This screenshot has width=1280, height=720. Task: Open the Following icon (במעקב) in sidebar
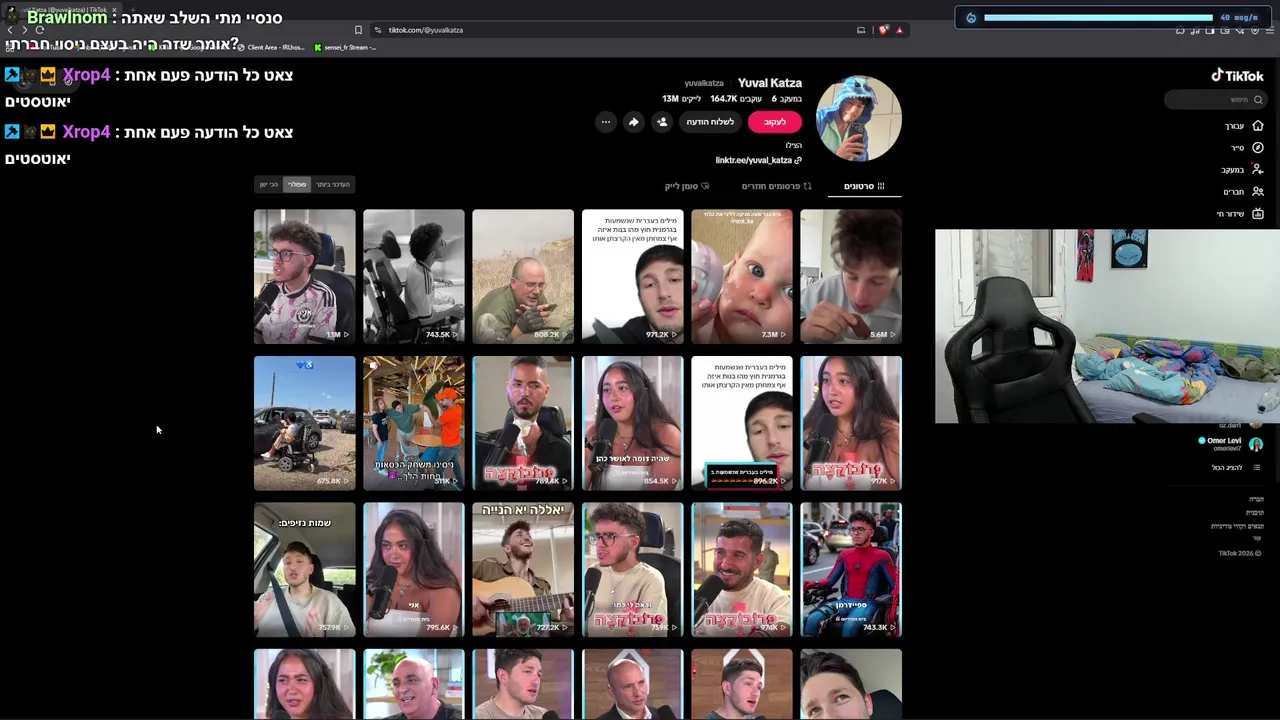pyautogui.click(x=1258, y=170)
